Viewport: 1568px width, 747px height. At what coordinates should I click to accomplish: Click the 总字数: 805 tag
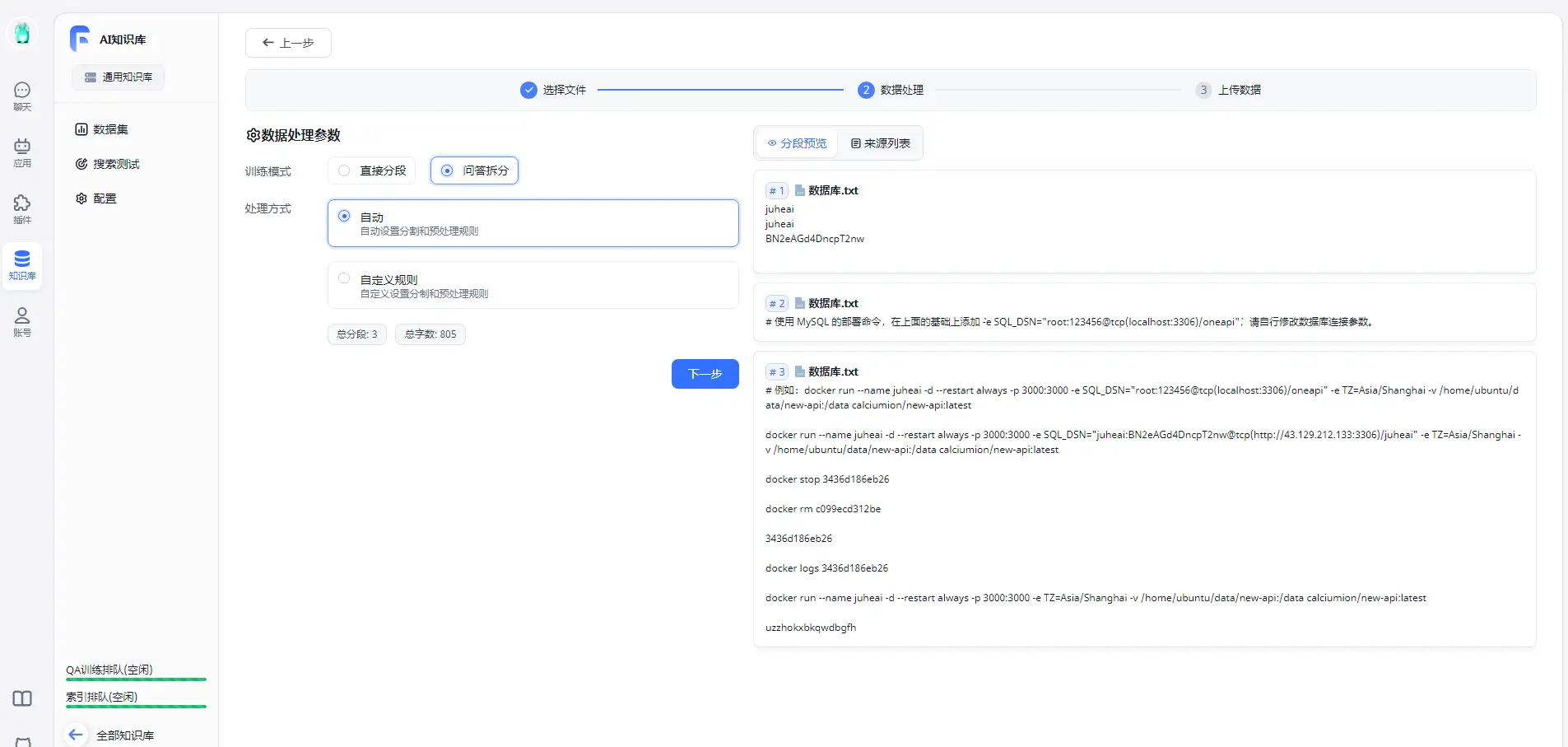430,334
